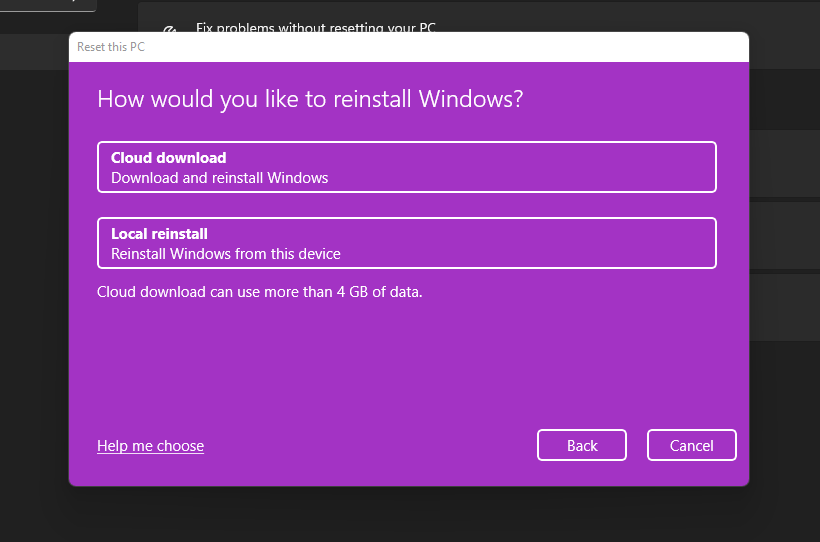This screenshot has height=542, width=820.
Task: Click the 'How would you like to reinstall Windows?' heading
Action: click(310, 99)
